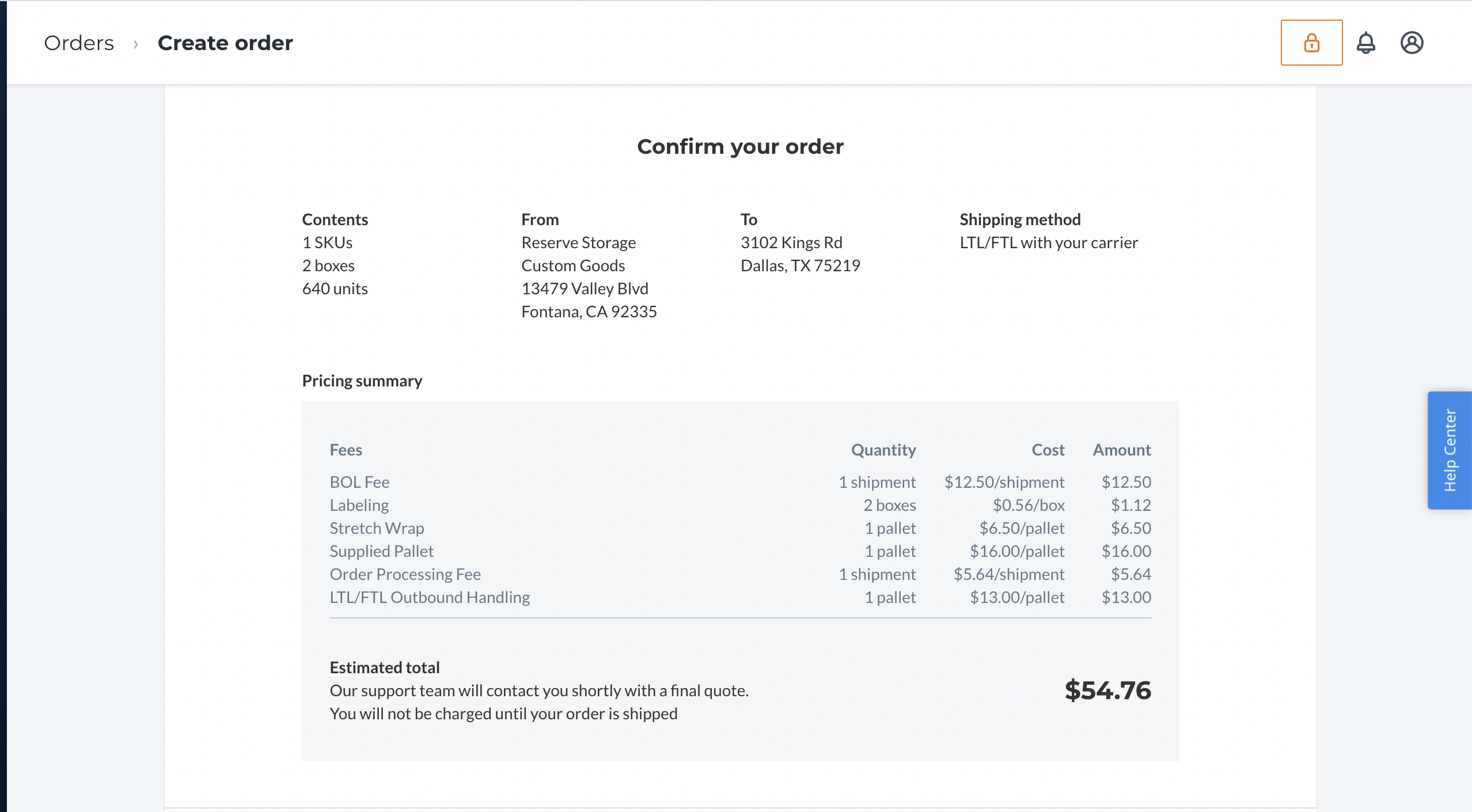Click the Quantity column header
1472x812 pixels.
point(883,450)
